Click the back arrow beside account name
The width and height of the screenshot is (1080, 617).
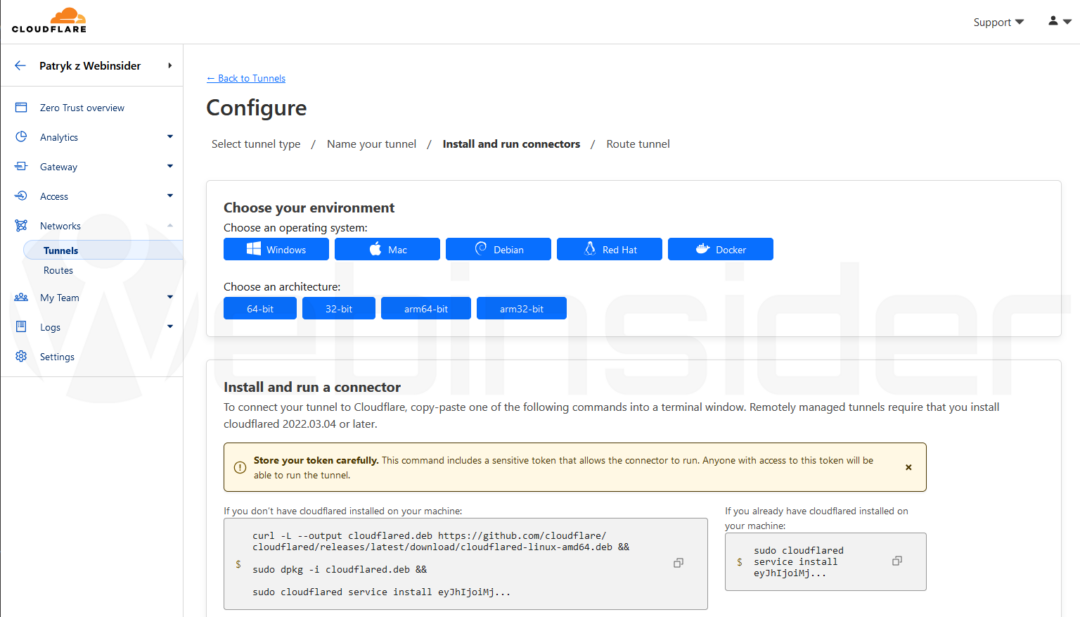20,66
